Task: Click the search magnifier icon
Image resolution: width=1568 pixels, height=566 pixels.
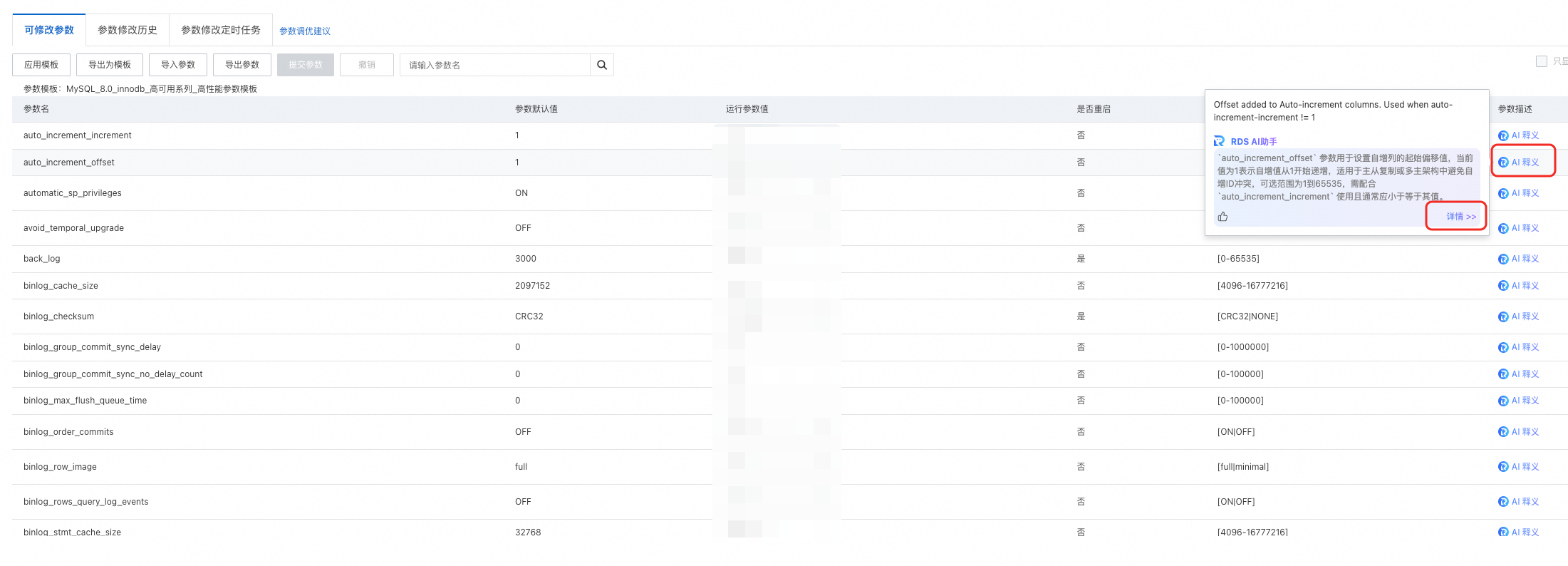Action: coord(602,65)
